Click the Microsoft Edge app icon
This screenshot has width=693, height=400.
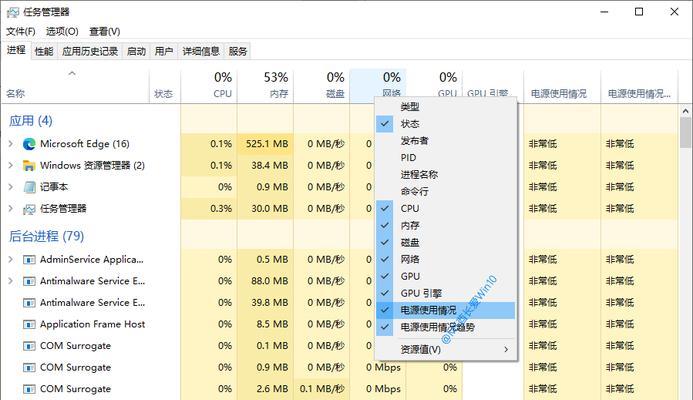pyautogui.click(x=29, y=144)
